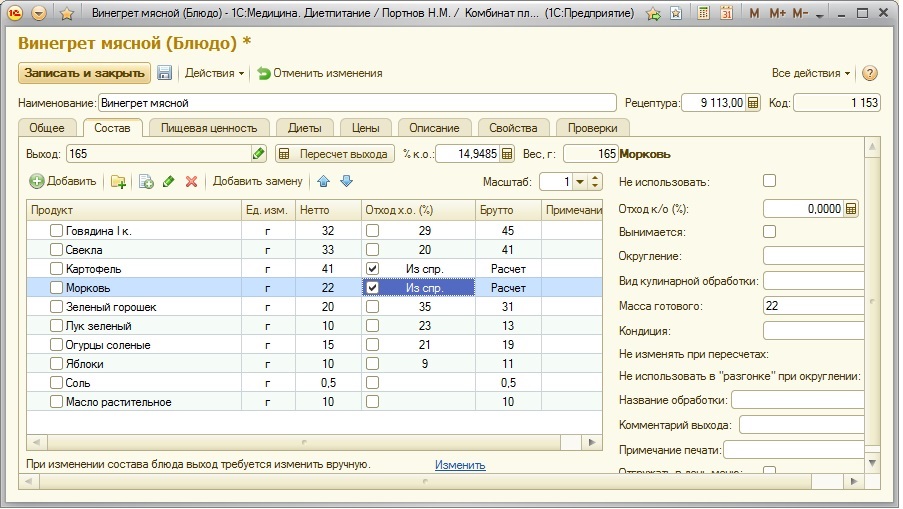Image resolution: width=903 pixels, height=509 pixels.
Task: Uncheck Отход х.о. checkbox for Картофель
Action: click(x=373, y=269)
